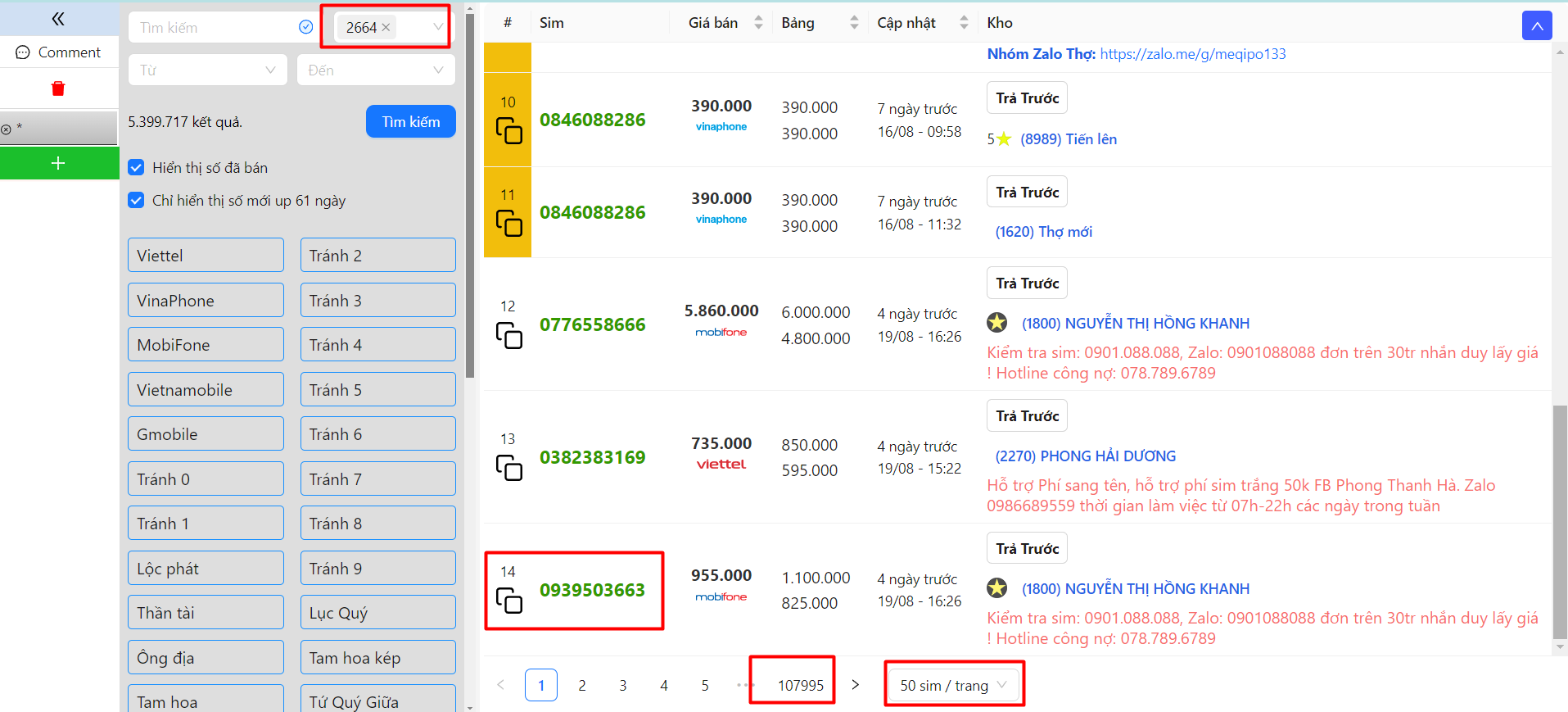Screen dimensions: 1568x712
Task: Select the Tránh 7 filter
Action: pos(378,478)
